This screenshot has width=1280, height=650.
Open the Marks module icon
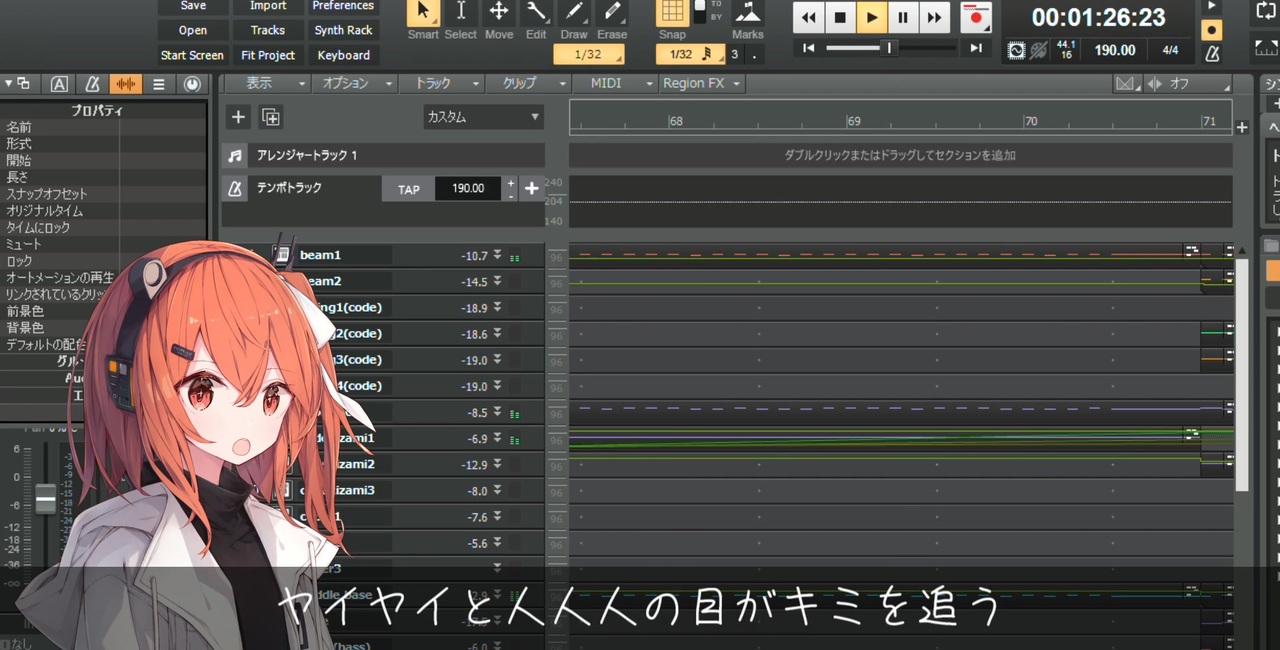click(x=747, y=13)
